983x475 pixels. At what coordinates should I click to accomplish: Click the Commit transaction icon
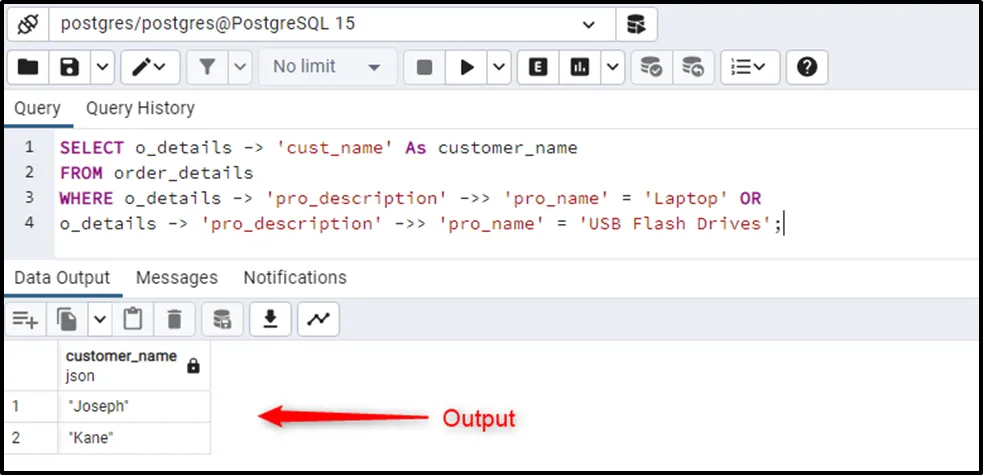point(651,67)
